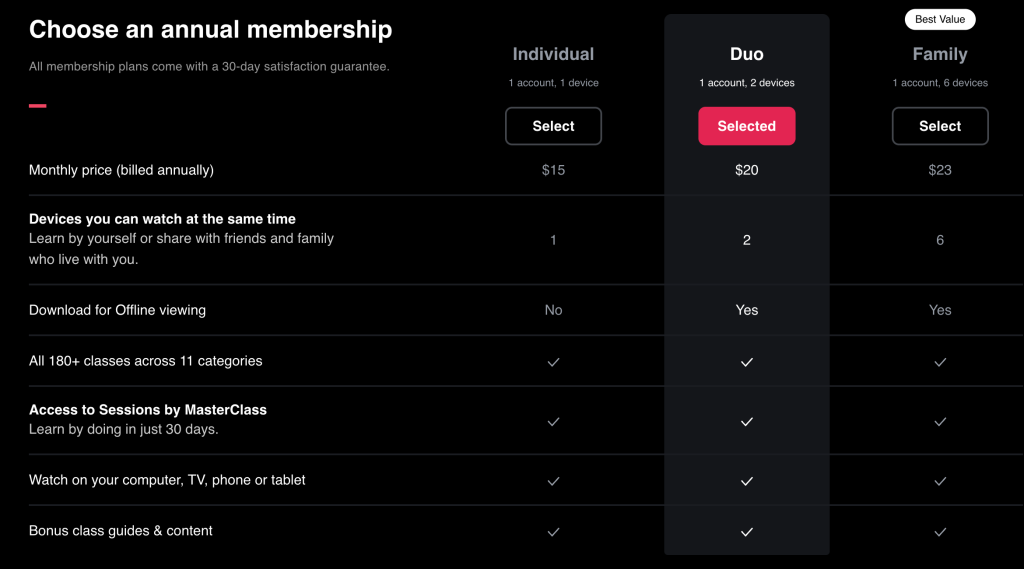Click the Access to Sessions by MasterClass label
1024x569 pixels.
coord(148,410)
